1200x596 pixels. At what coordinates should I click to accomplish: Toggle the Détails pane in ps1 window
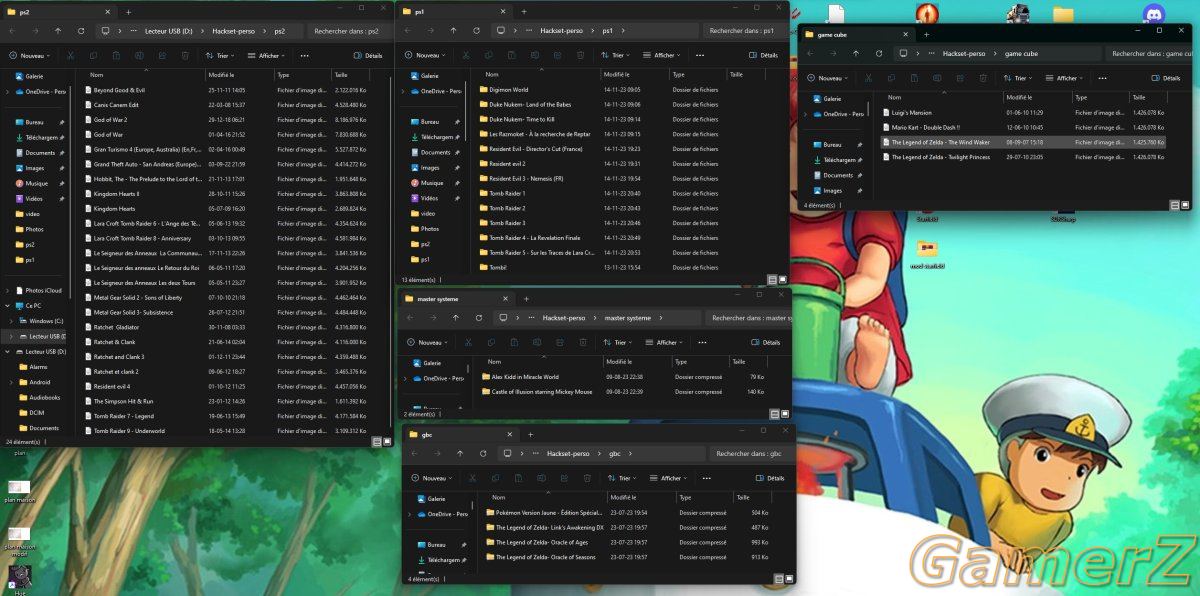(763, 56)
